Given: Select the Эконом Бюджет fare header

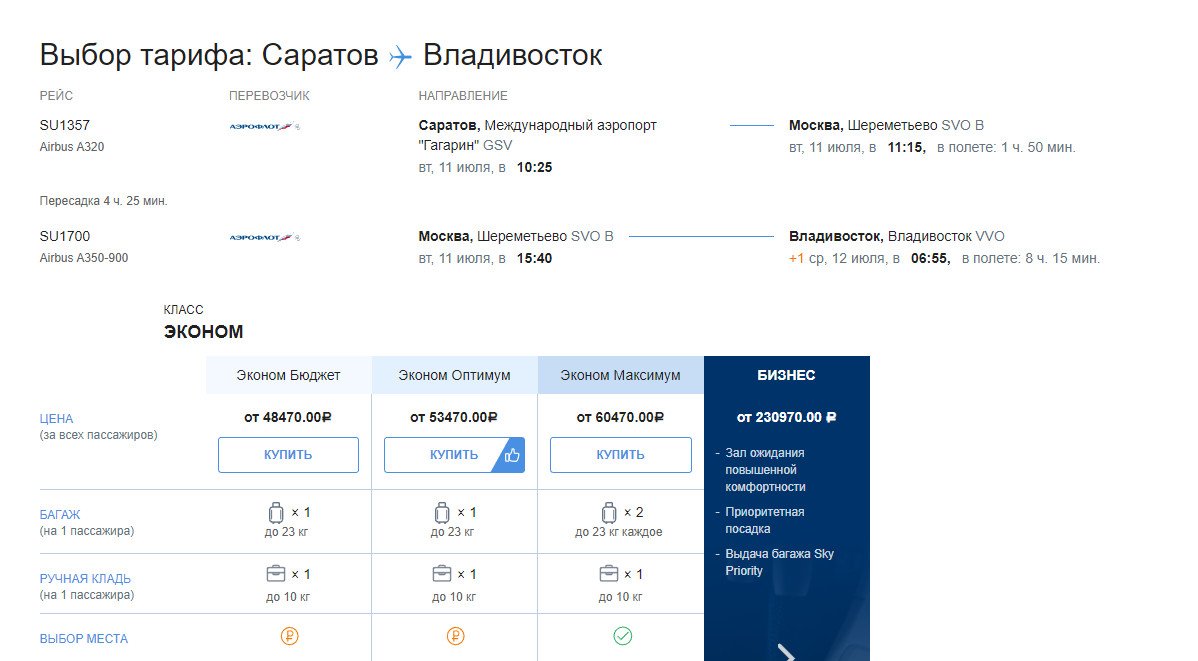Looking at the screenshot, I should click(x=288, y=375).
